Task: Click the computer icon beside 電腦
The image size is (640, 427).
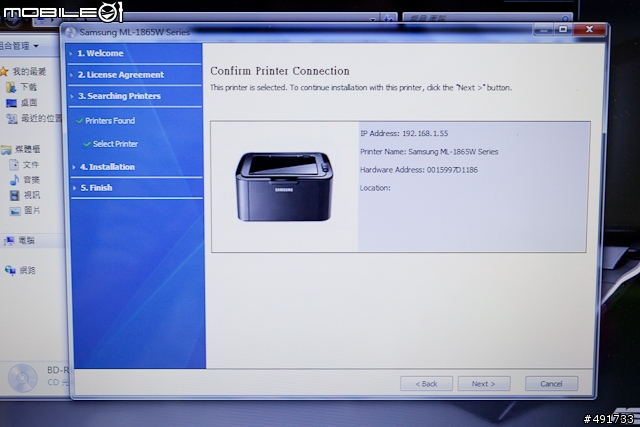Action: pos(9,241)
